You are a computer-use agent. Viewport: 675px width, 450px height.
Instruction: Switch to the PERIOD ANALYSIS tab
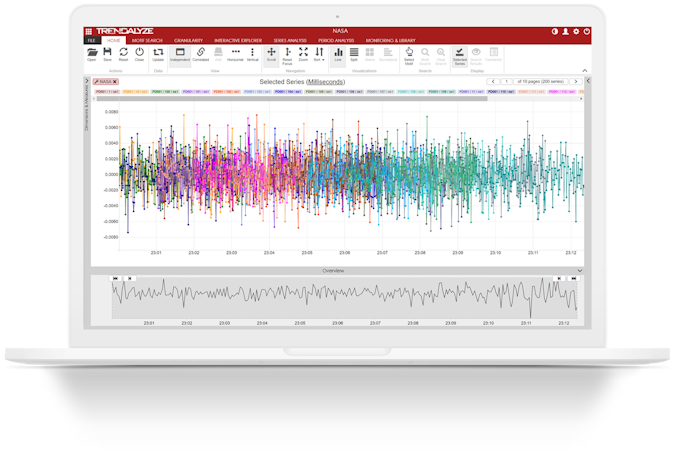coord(336,40)
